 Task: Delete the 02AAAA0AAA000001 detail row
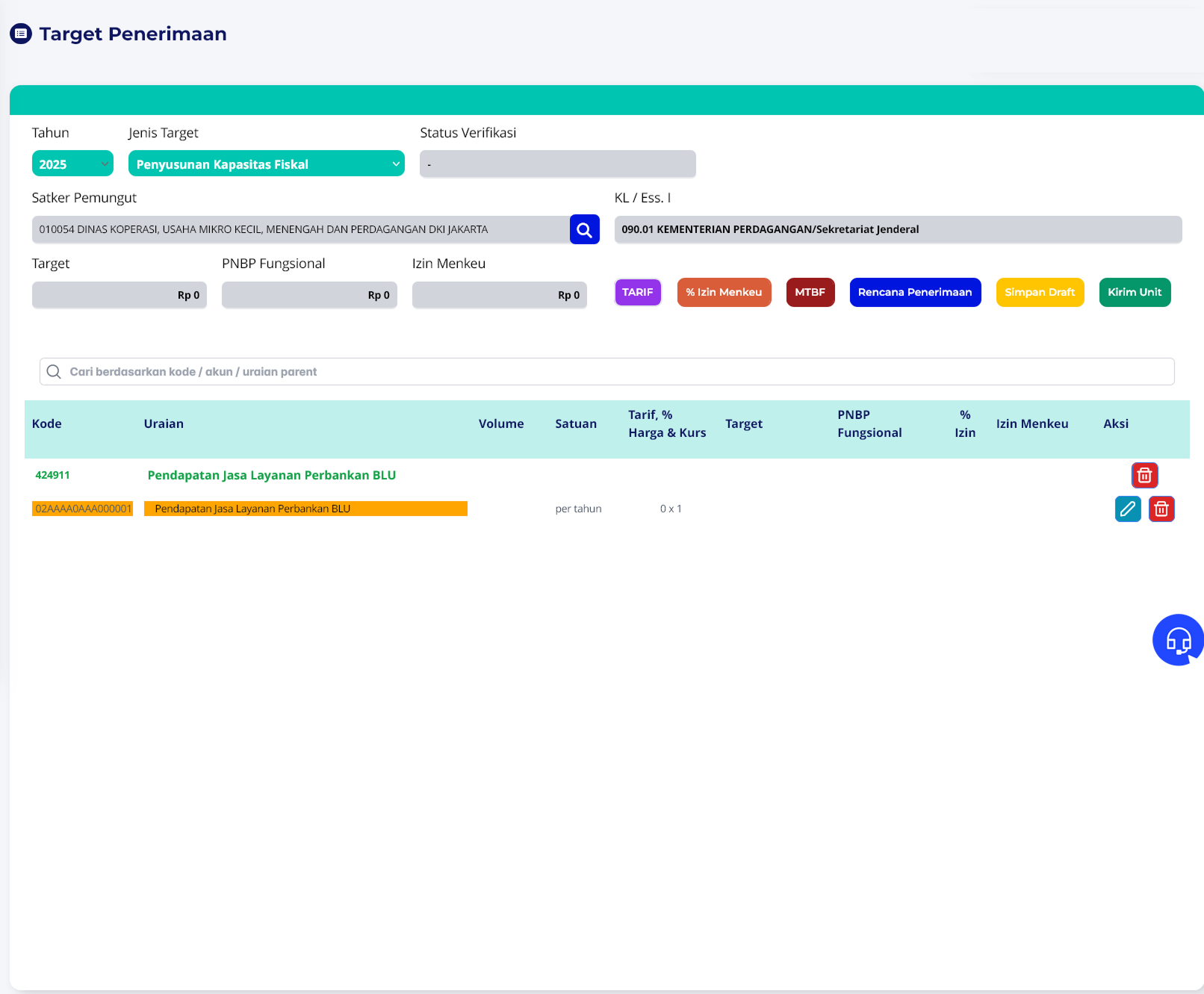(1161, 509)
